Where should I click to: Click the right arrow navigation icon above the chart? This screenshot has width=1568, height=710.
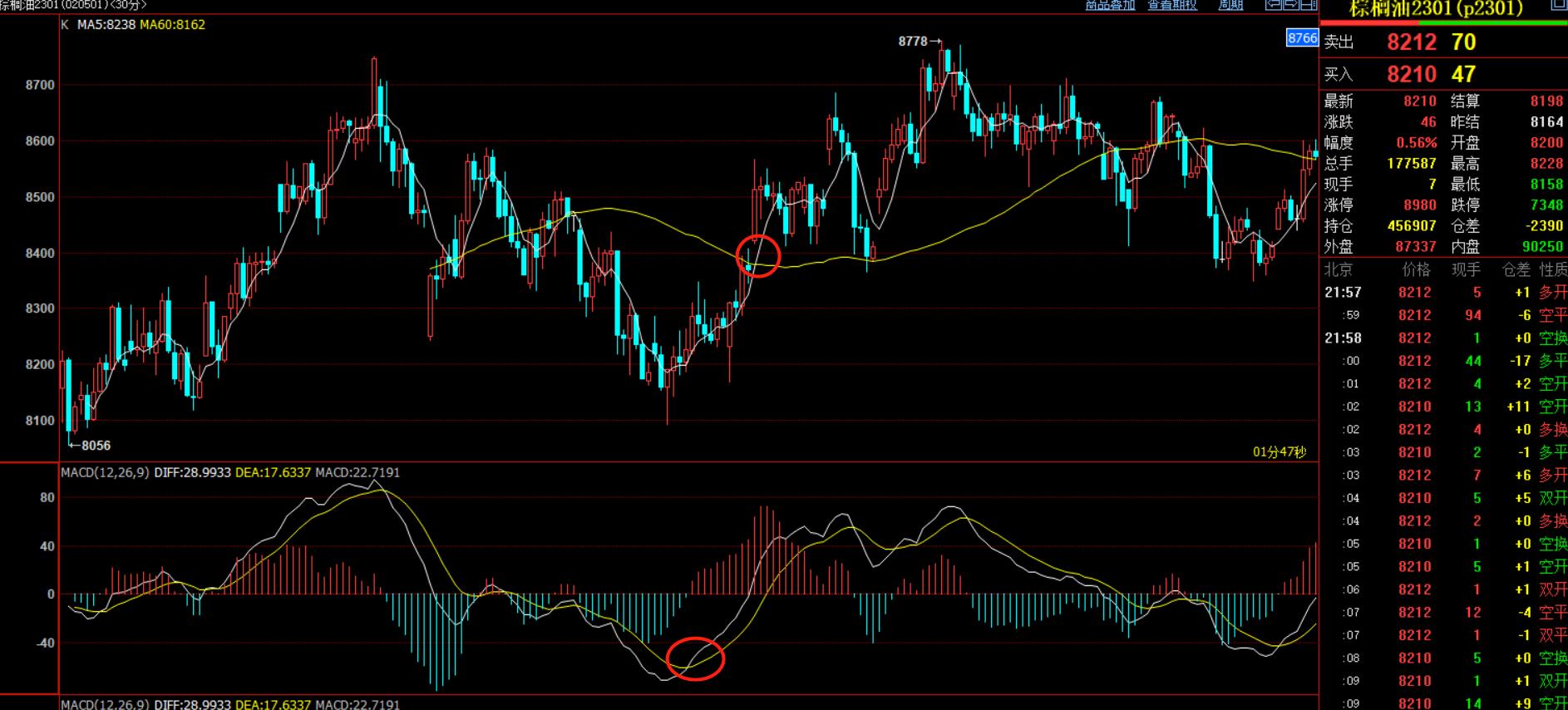tap(1290, 5)
